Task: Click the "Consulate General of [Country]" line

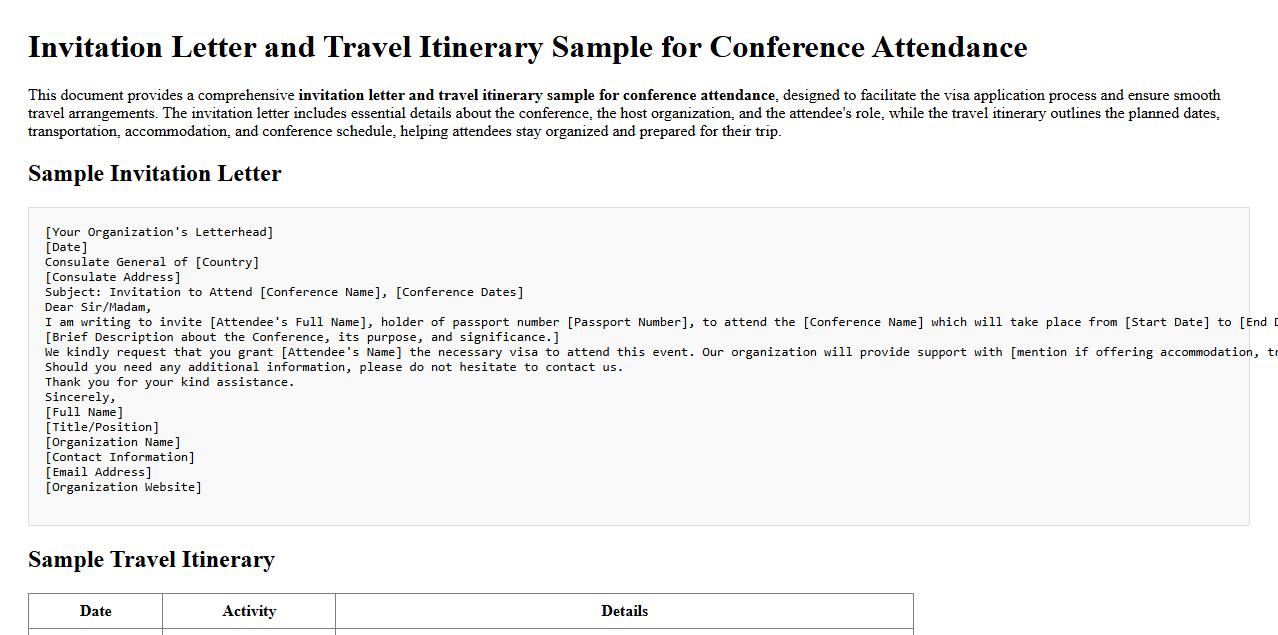Action: tap(151, 262)
